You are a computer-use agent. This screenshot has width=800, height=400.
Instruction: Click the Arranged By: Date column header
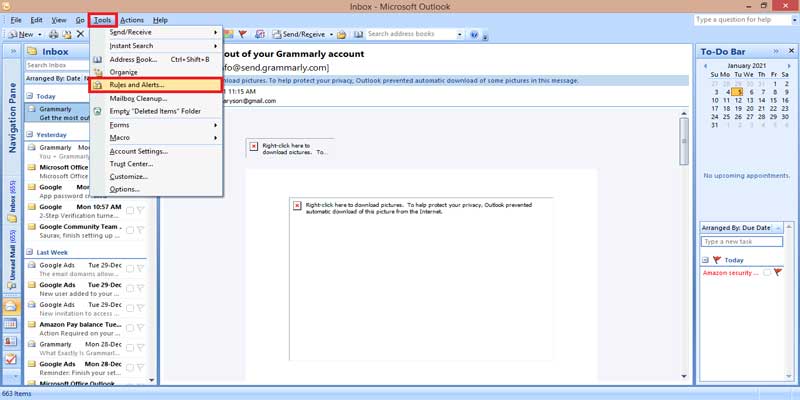pos(54,78)
